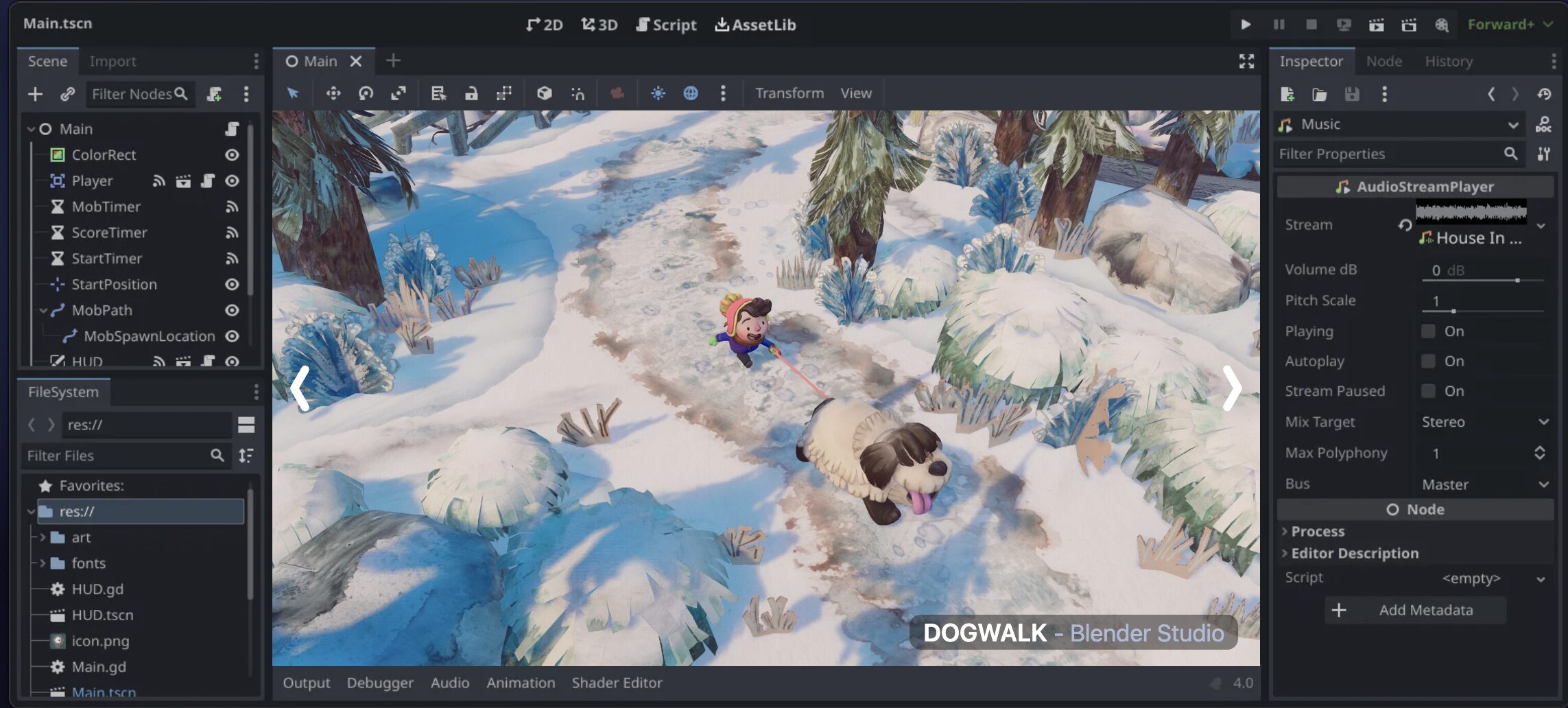Image resolution: width=1568 pixels, height=708 pixels.
Task: Select the Move mode tool
Action: point(333,93)
